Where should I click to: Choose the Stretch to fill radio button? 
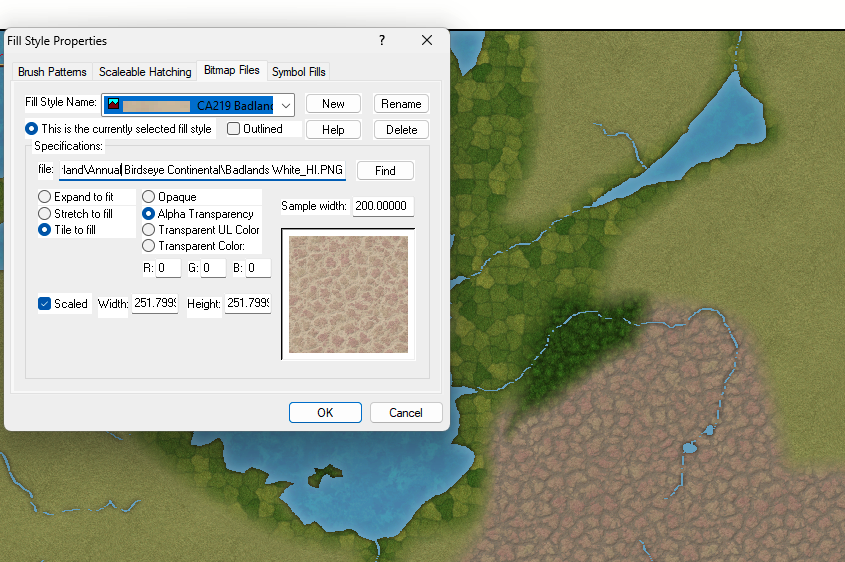point(45,213)
